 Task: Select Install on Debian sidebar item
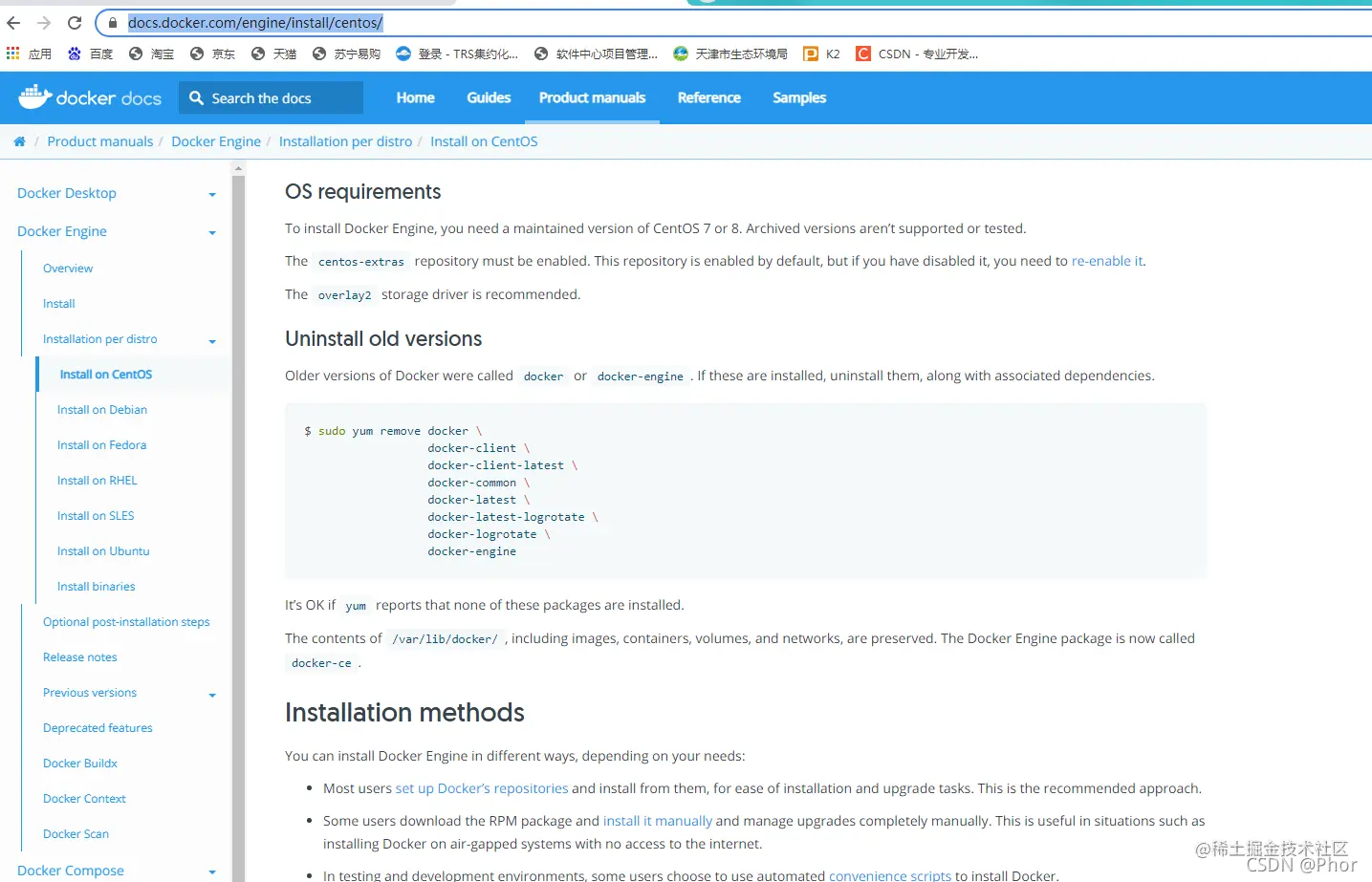click(102, 410)
